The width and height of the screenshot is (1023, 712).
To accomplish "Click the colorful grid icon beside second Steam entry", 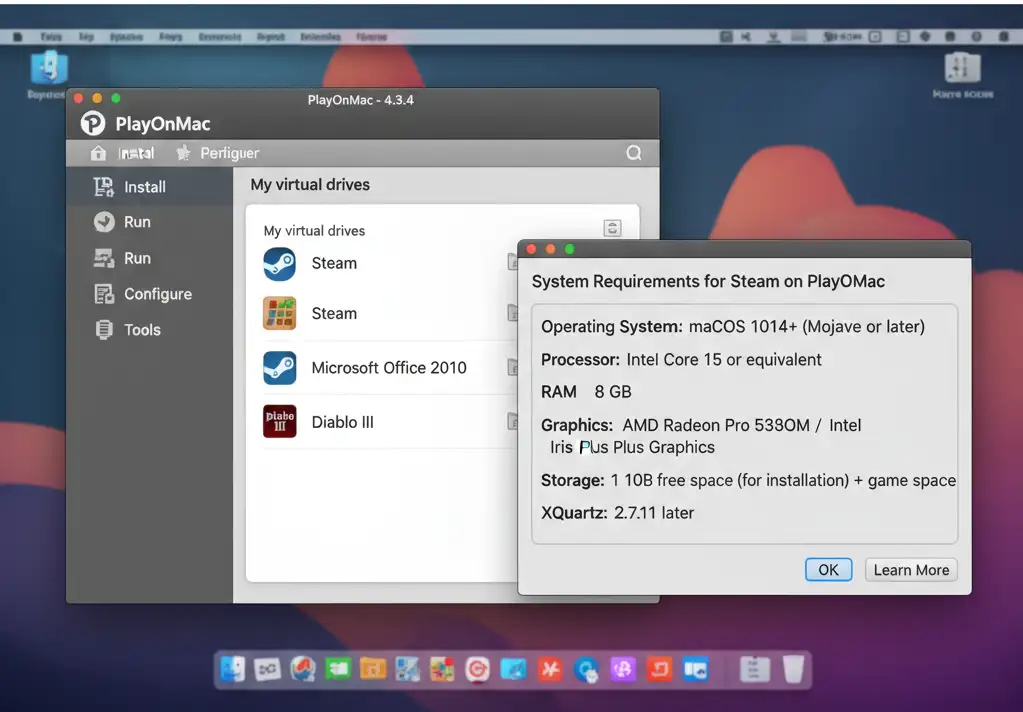I will pyautogui.click(x=279, y=313).
